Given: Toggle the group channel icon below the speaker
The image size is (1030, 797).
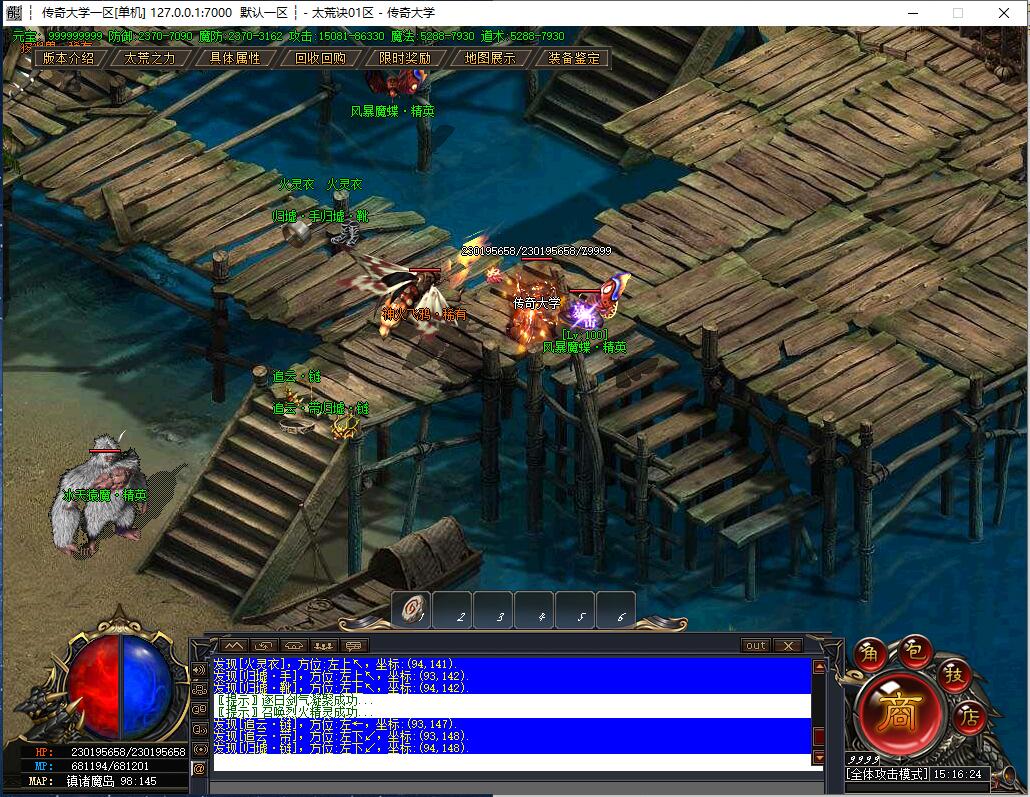Looking at the screenshot, I should tap(199, 690).
